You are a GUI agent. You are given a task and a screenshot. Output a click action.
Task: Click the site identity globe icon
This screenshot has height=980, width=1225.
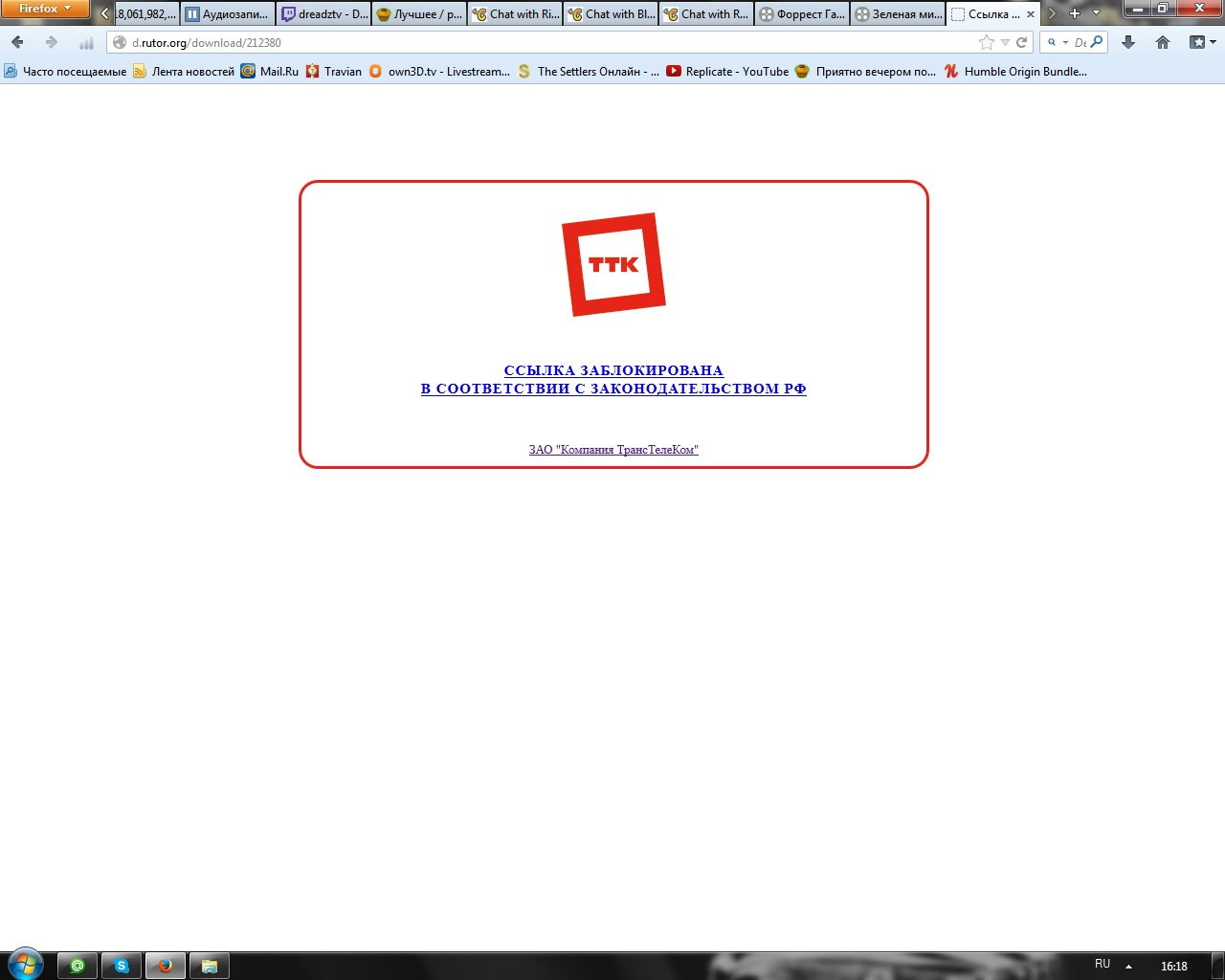pos(120,42)
